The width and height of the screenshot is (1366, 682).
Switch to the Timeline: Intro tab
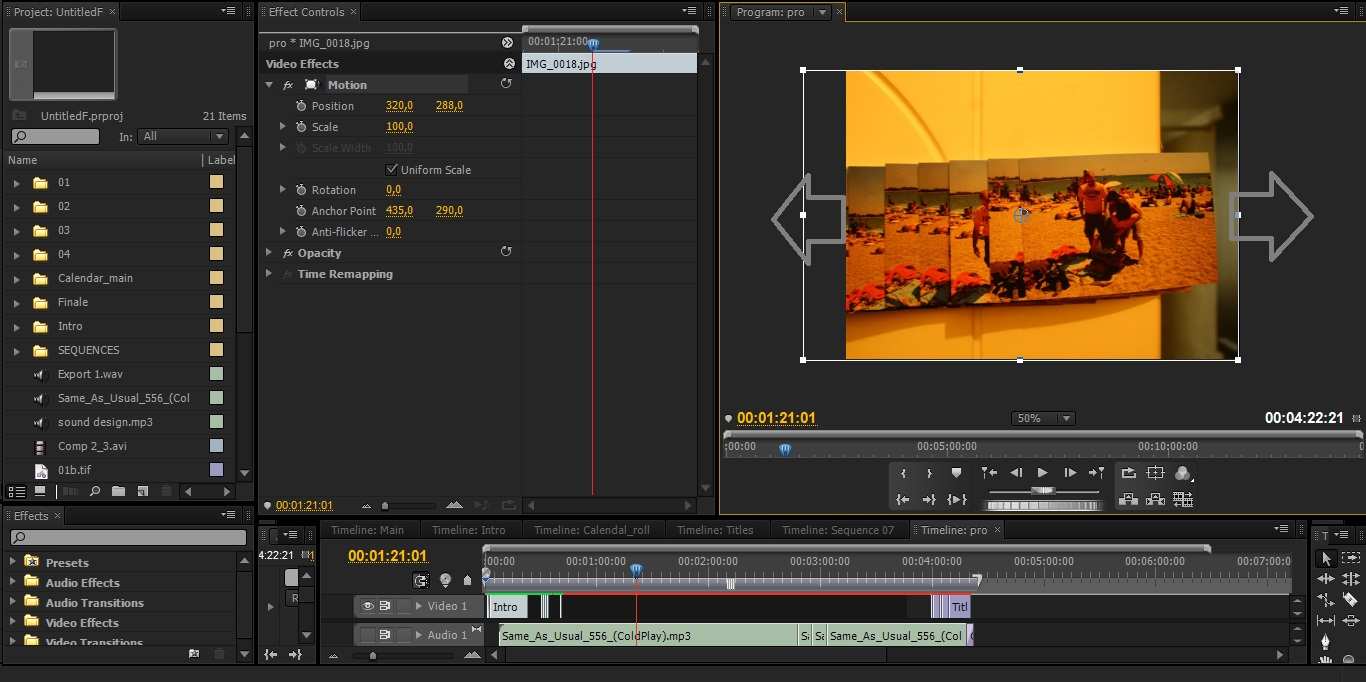(x=469, y=530)
